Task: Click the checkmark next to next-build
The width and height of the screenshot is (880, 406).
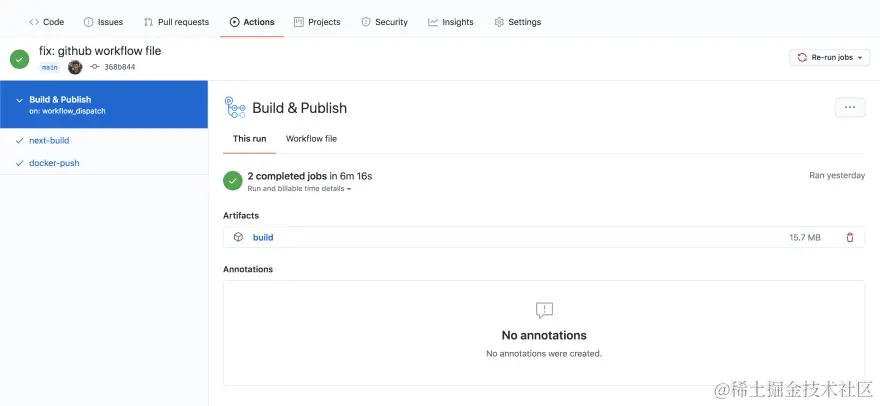Action: tap(20, 140)
